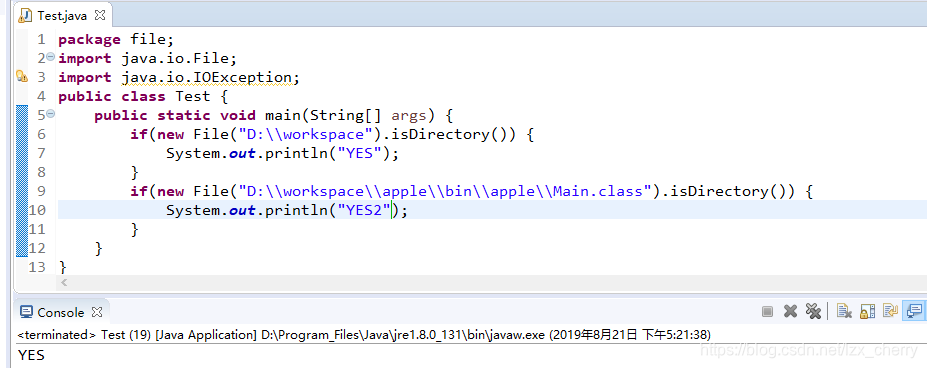Screen dimensions: 927x368
Task: Clear Console using the document-X icon
Action: point(844,311)
